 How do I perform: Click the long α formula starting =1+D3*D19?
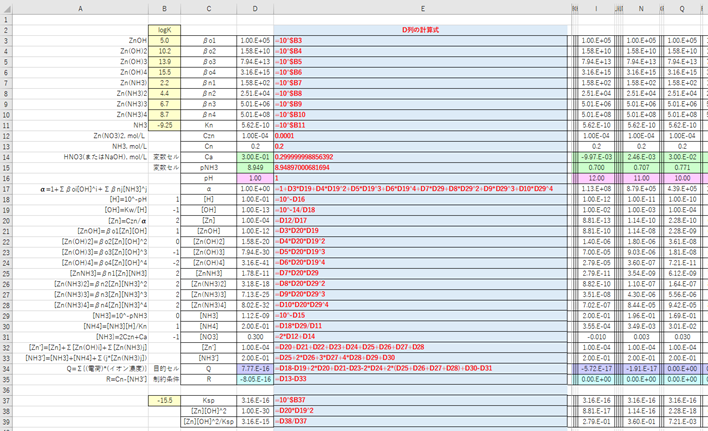(x=420, y=189)
